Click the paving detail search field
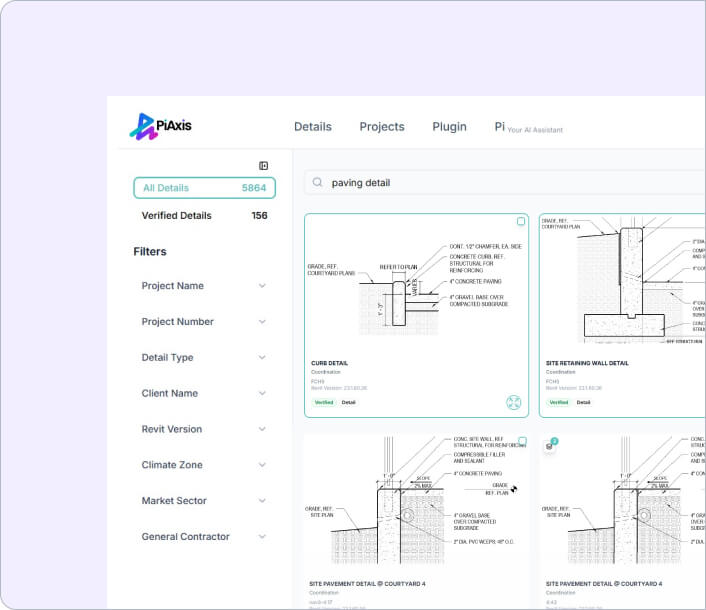Image resolution: width=706 pixels, height=610 pixels. pos(500,183)
